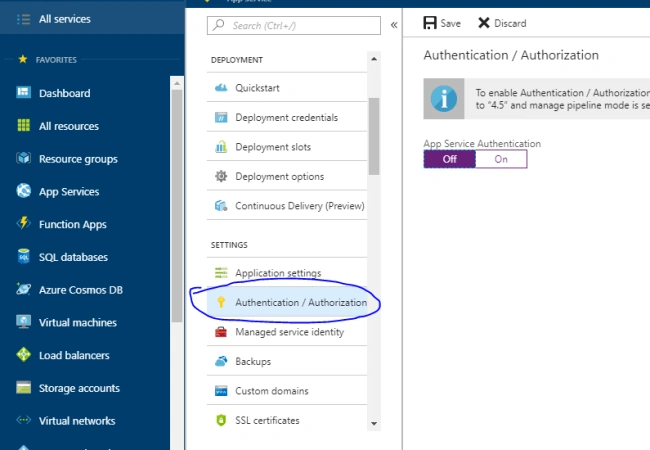
Task: Open Function Apps from favorites
Action: 85,224
